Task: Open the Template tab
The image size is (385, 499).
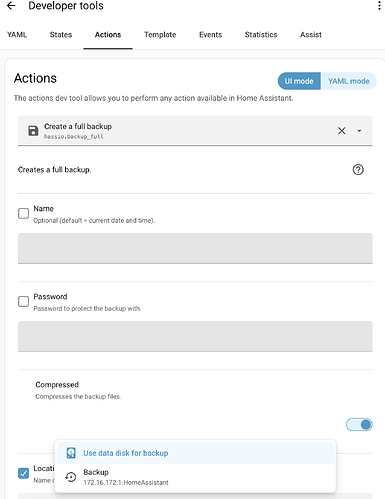Action: pos(160,35)
